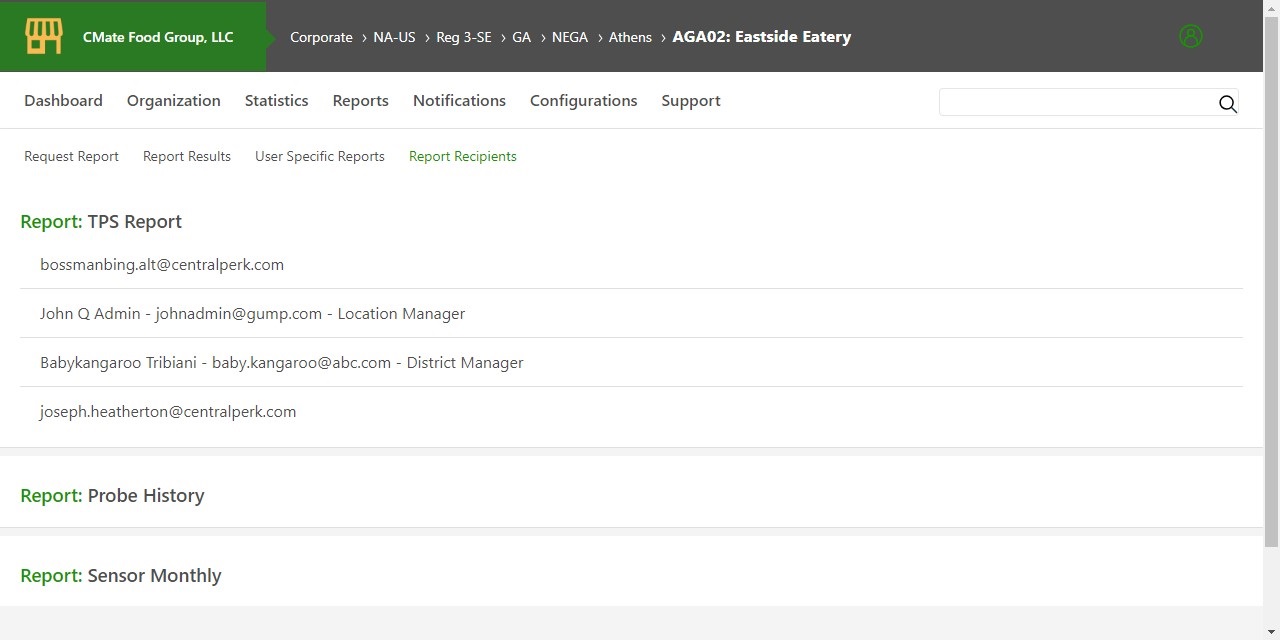This screenshot has height=640, width=1280.
Task: Open the Organization menu
Action: (173, 100)
